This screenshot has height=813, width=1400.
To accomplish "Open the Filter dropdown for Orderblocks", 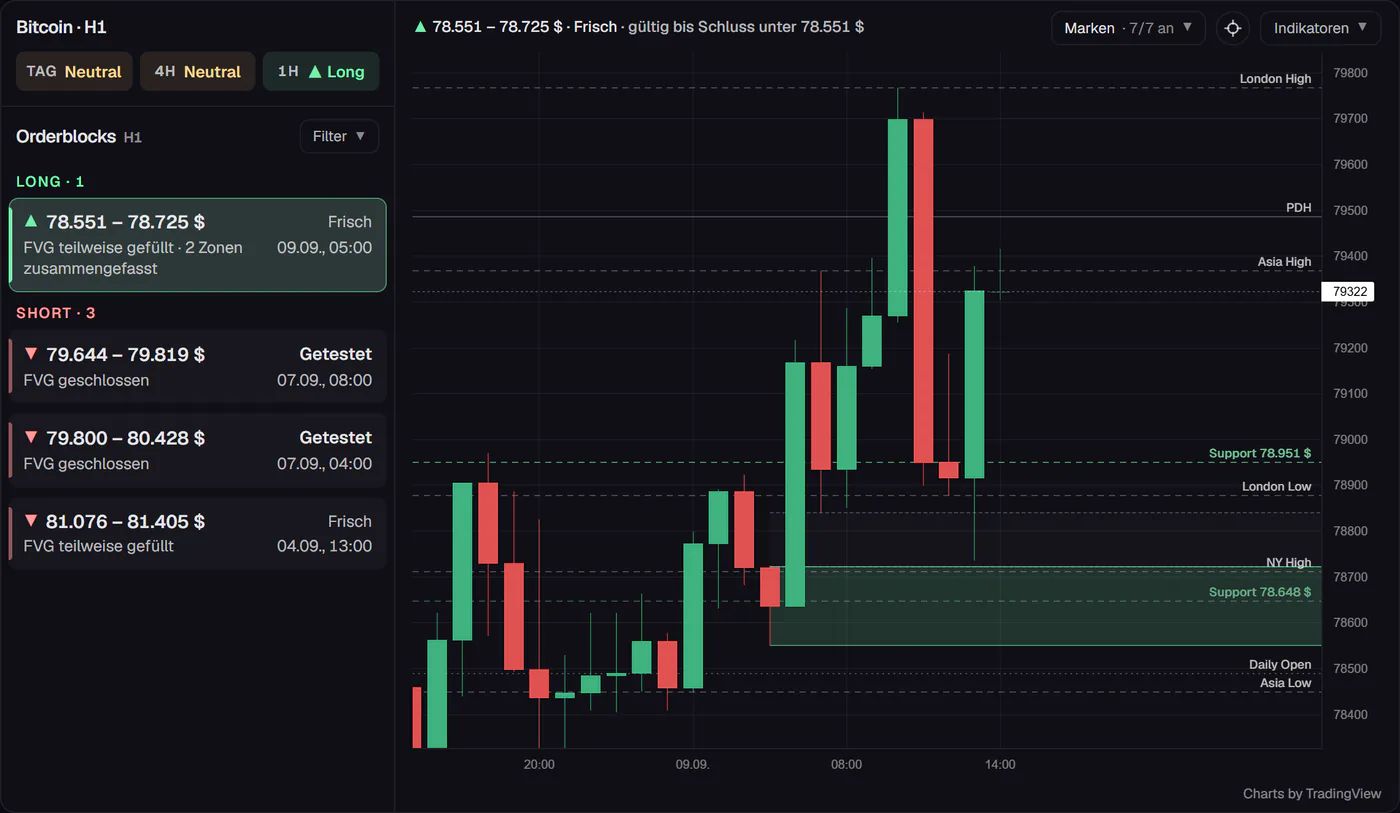I will [x=339, y=136].
